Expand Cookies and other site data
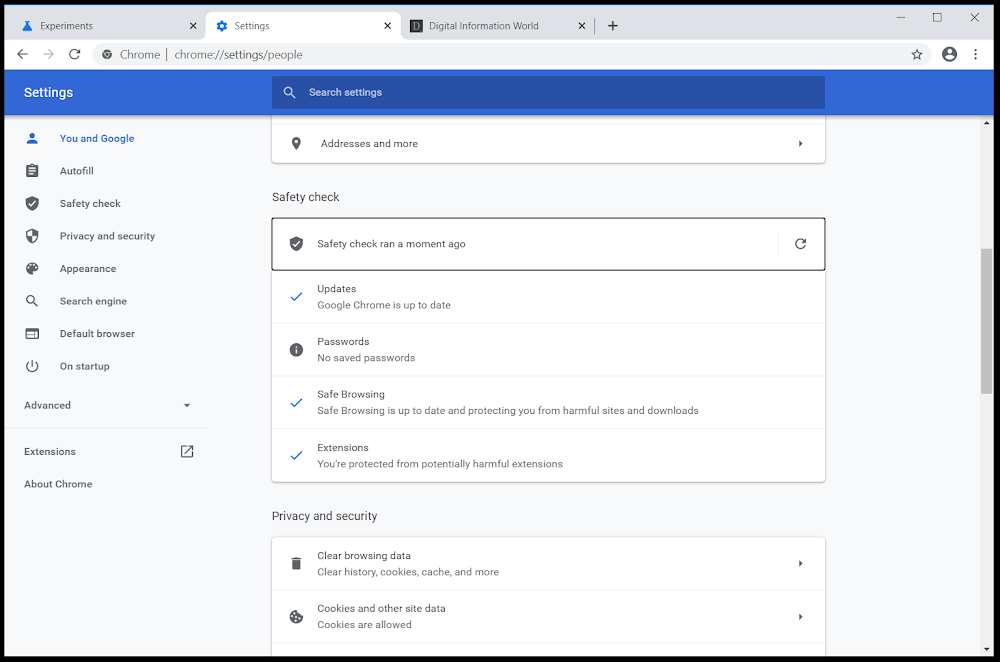Image resolution: width=1000 pixels, height=662 pixels. [800, 616]
